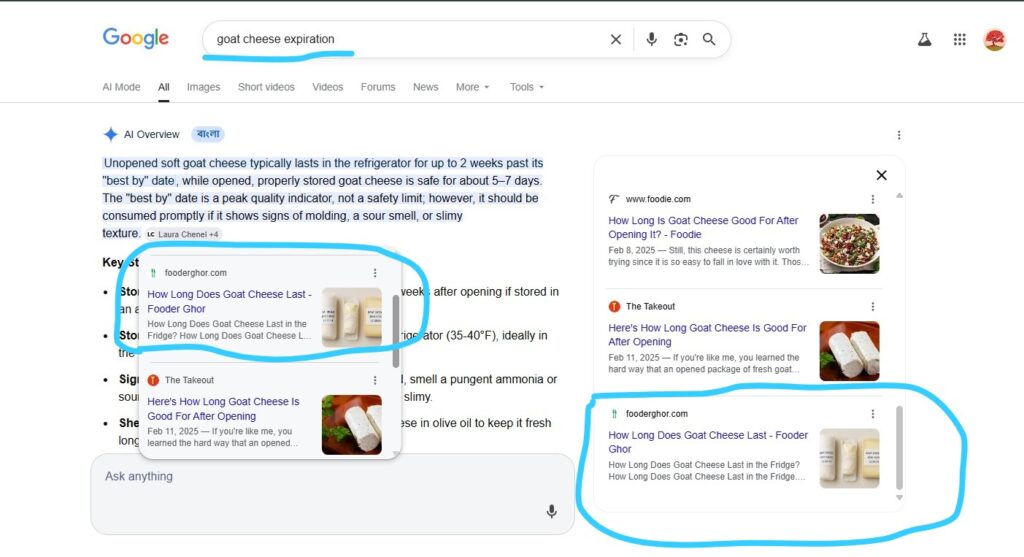Open options for foodie.com source card
The width and height of the screenshot is (1024, 557).
tap(872, 199)
